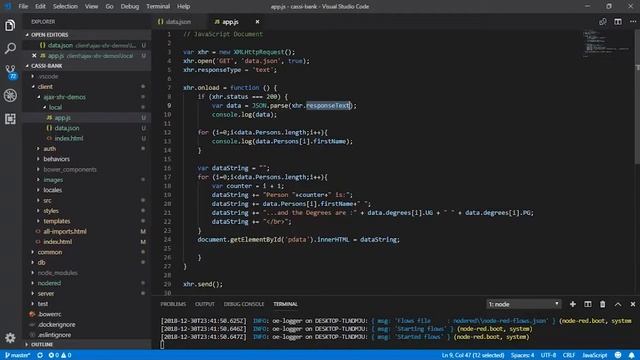
Task: Open the Debug view in activity bar
Action: tap(10, 96)
